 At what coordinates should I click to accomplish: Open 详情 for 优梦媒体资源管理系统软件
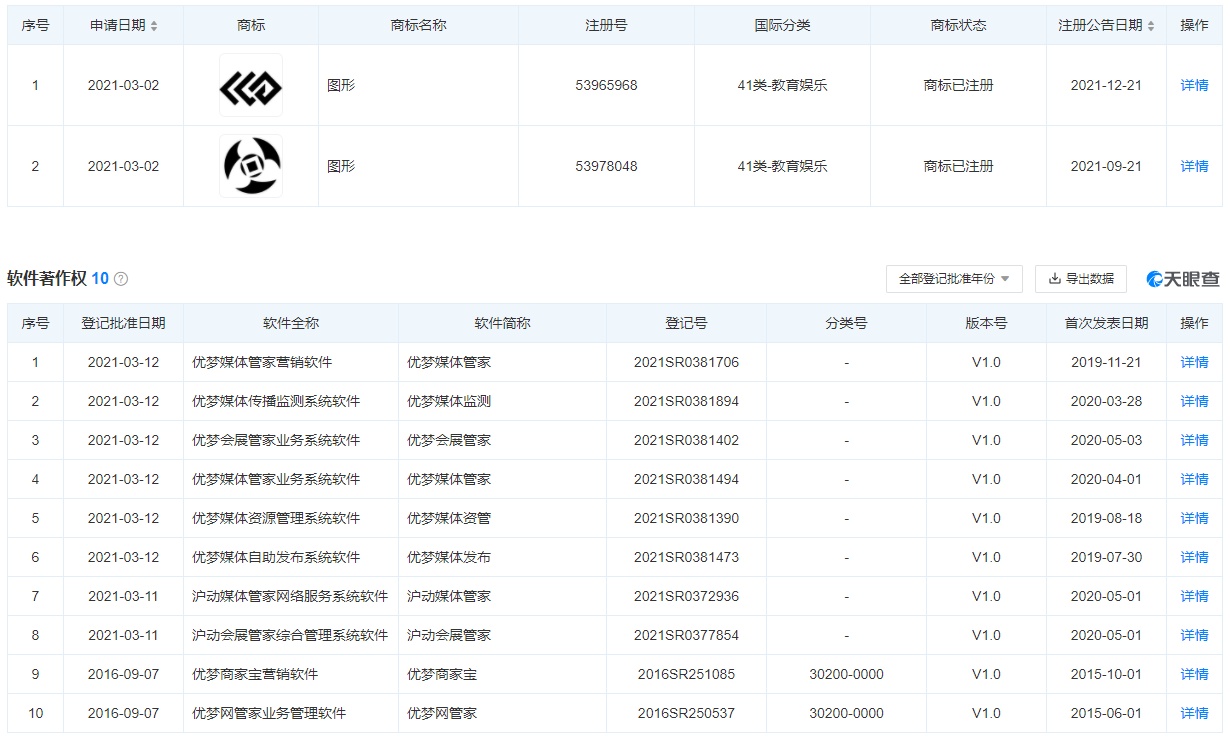coord(1194,518)
